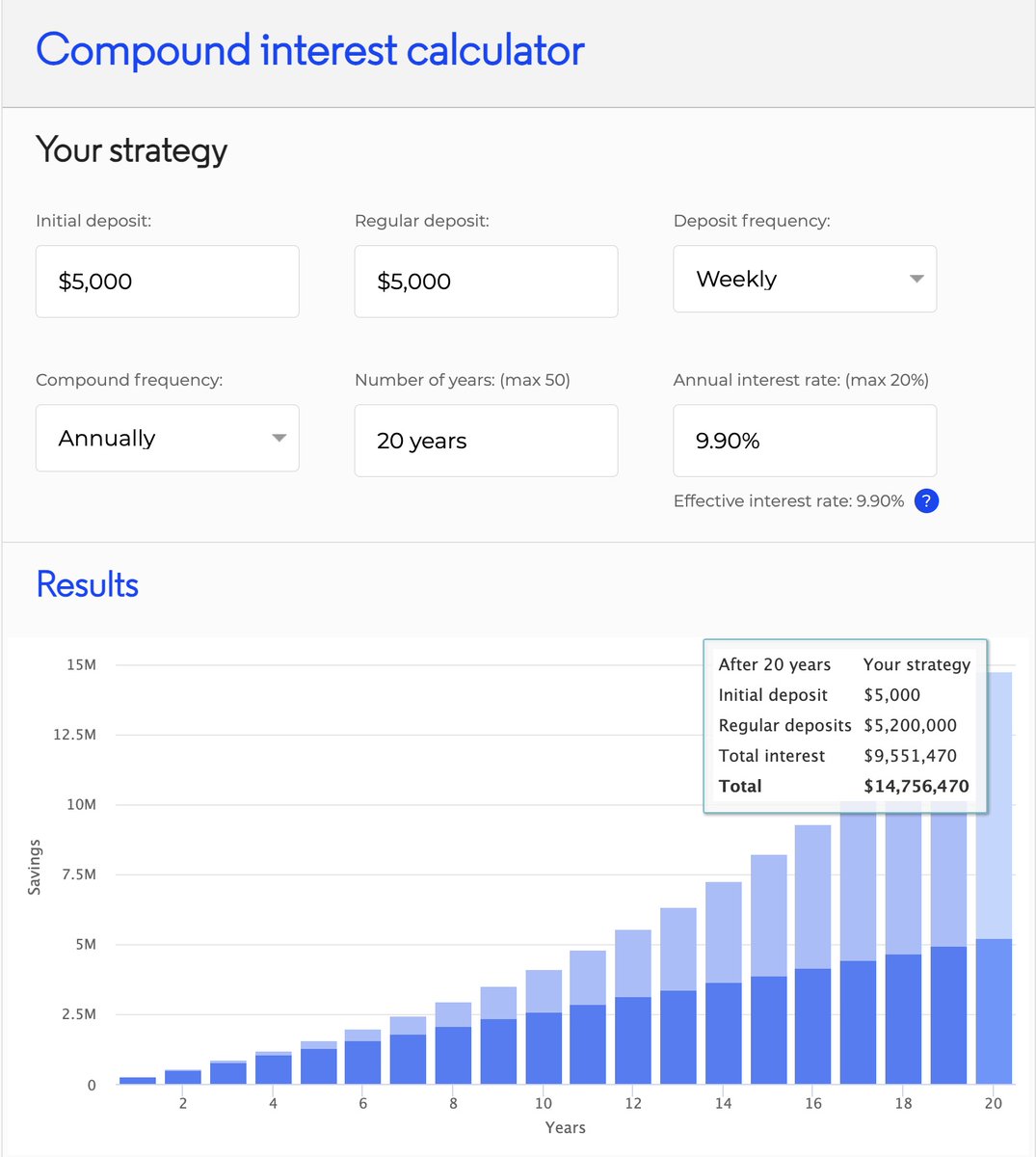Click the 7.5M y-axis label
The width and height of the screenshot is (1036, 1157).
tap(78, 874)
